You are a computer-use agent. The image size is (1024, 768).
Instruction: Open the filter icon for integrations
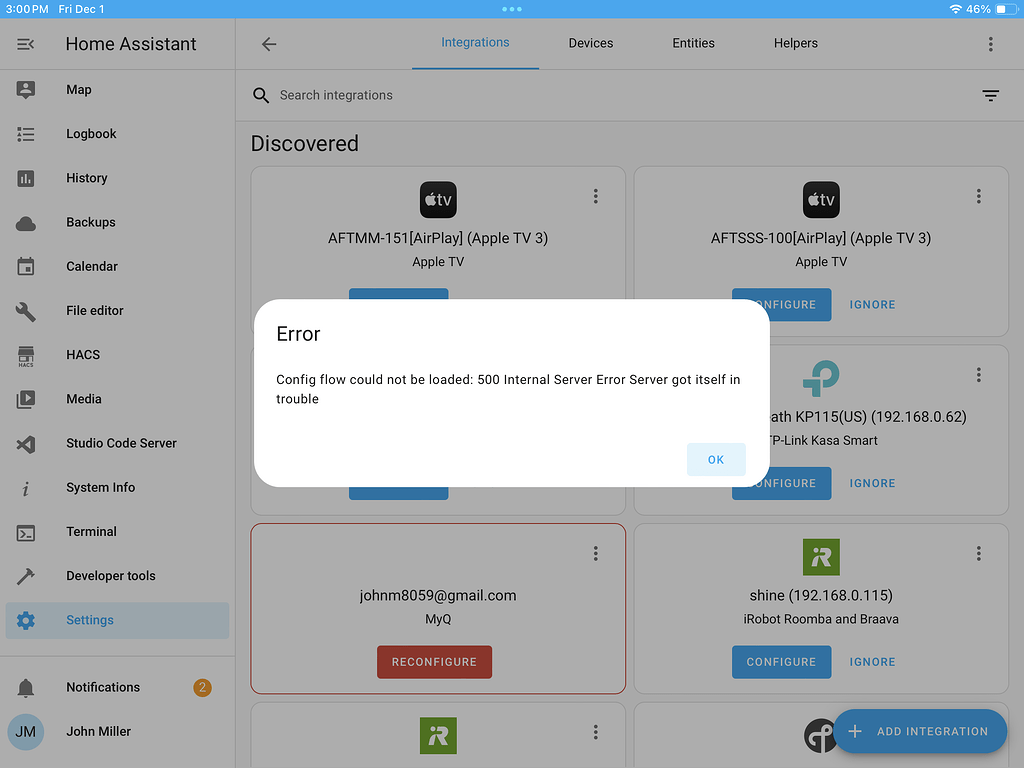click(x=990, y=95)
